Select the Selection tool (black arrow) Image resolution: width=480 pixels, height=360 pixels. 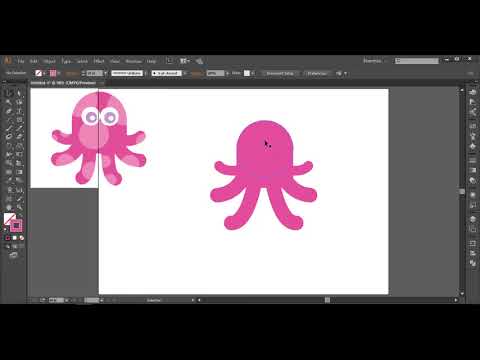[9, 93]
